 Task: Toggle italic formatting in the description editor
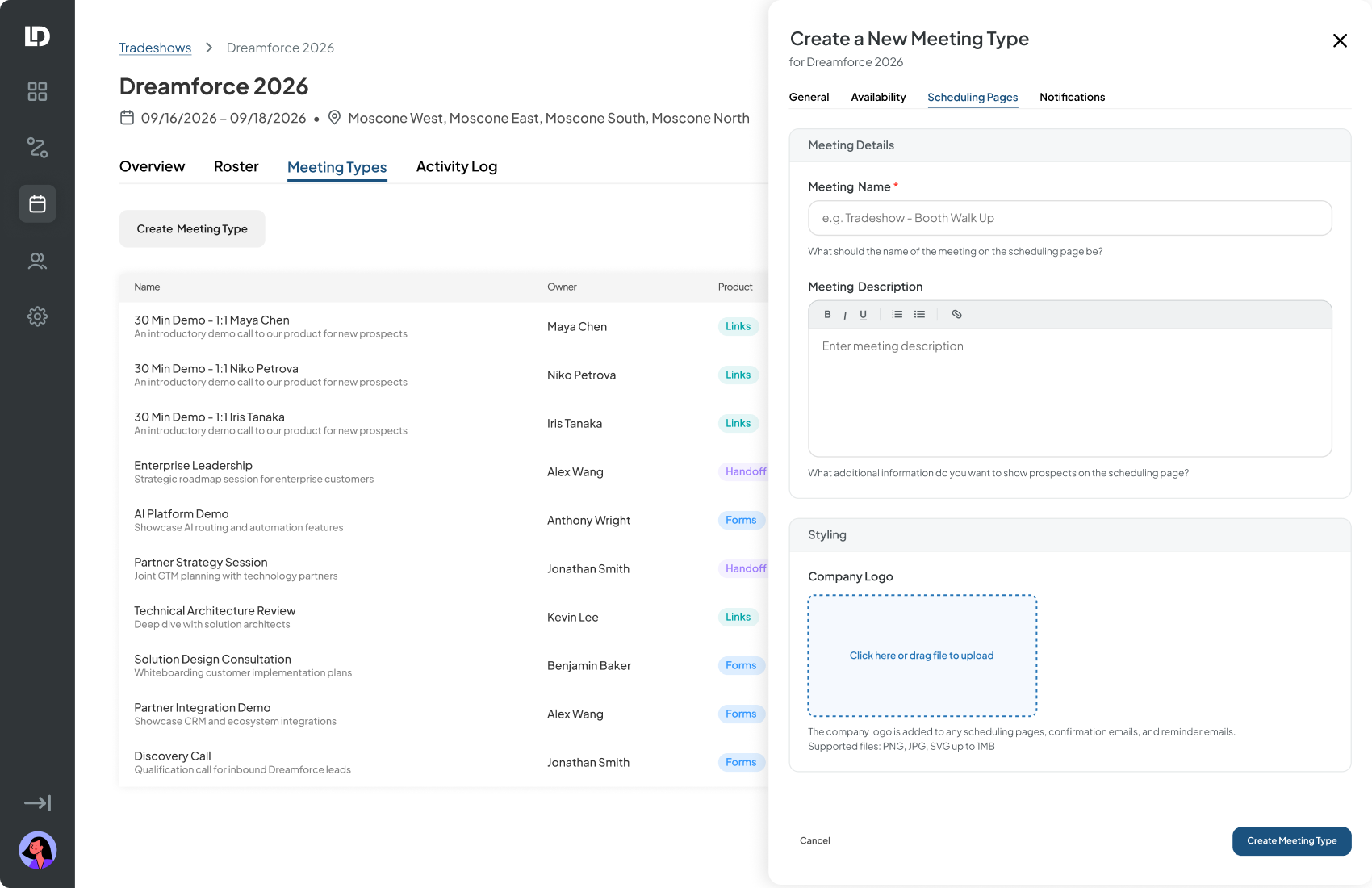[x=845, y=315]
